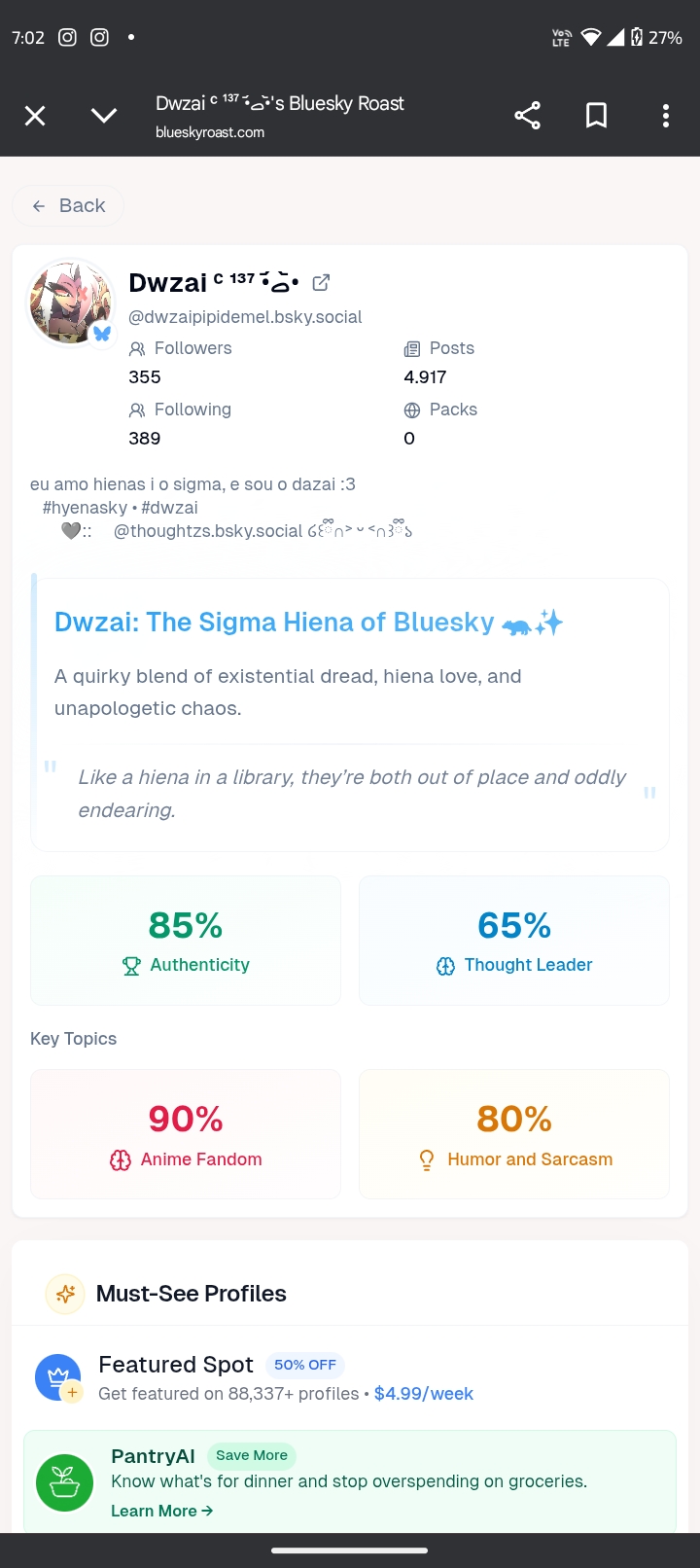Click the Must-See Profiles sparkle icon
This screenshot has height=1568, width=700.
tap(66, 1294)
